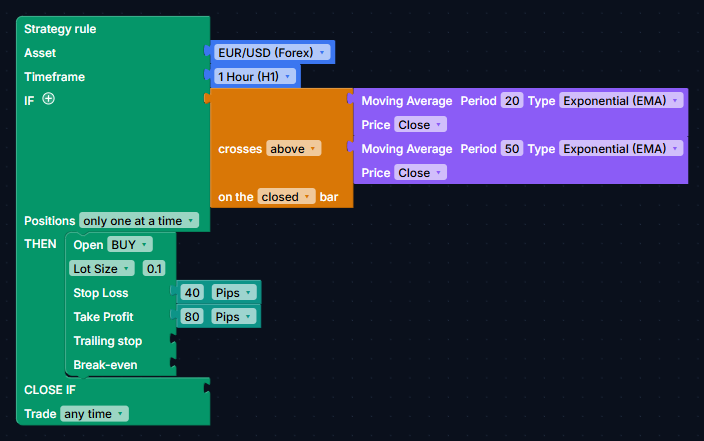Click the plus icon next to IF

click(48, 98)
